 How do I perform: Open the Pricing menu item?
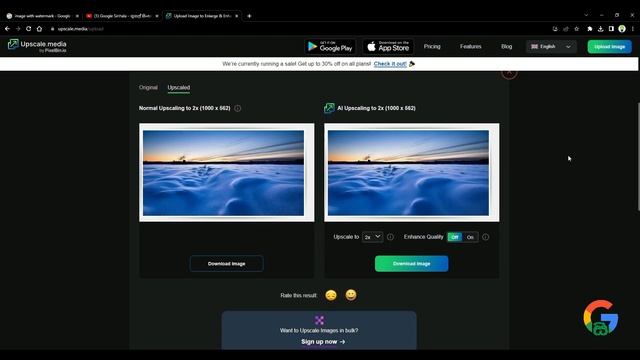(x=432, y=47)
